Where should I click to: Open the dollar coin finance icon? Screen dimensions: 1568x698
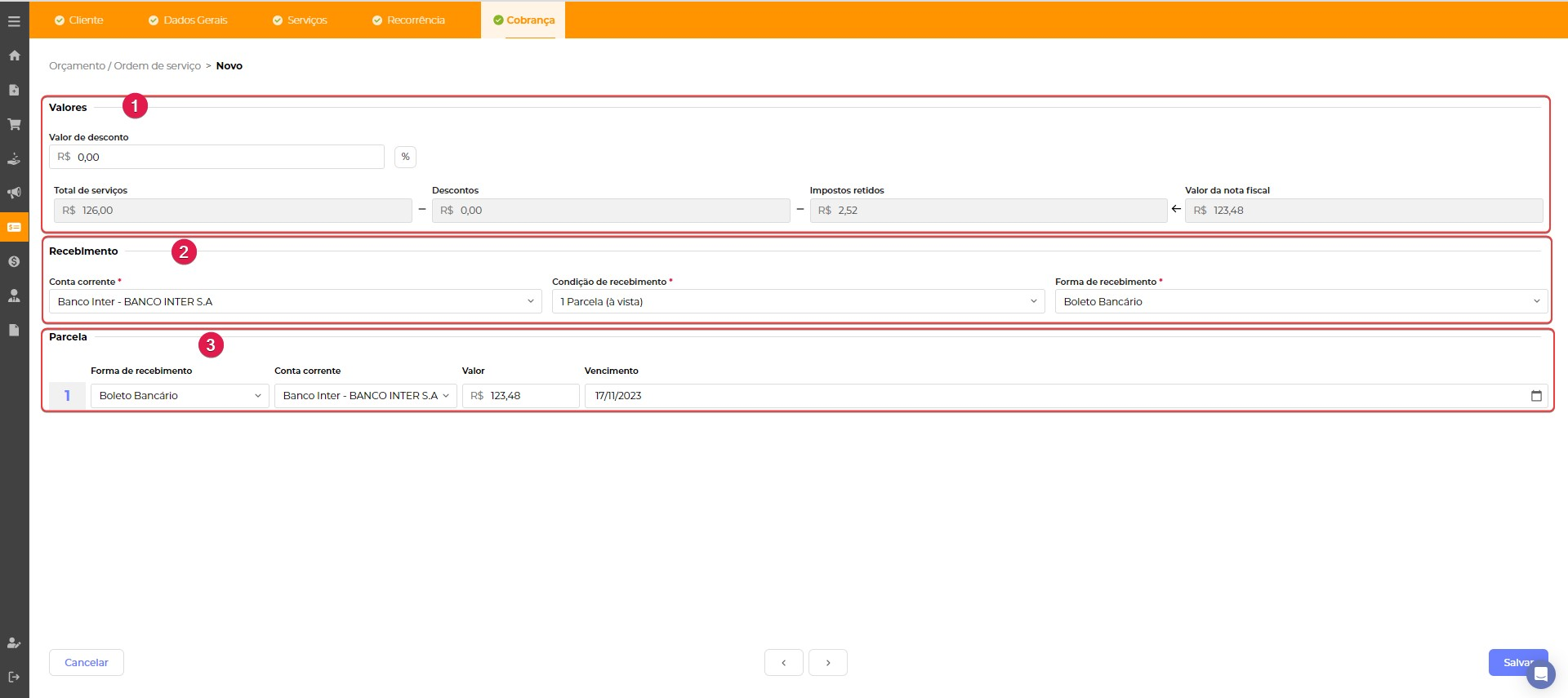14,261
